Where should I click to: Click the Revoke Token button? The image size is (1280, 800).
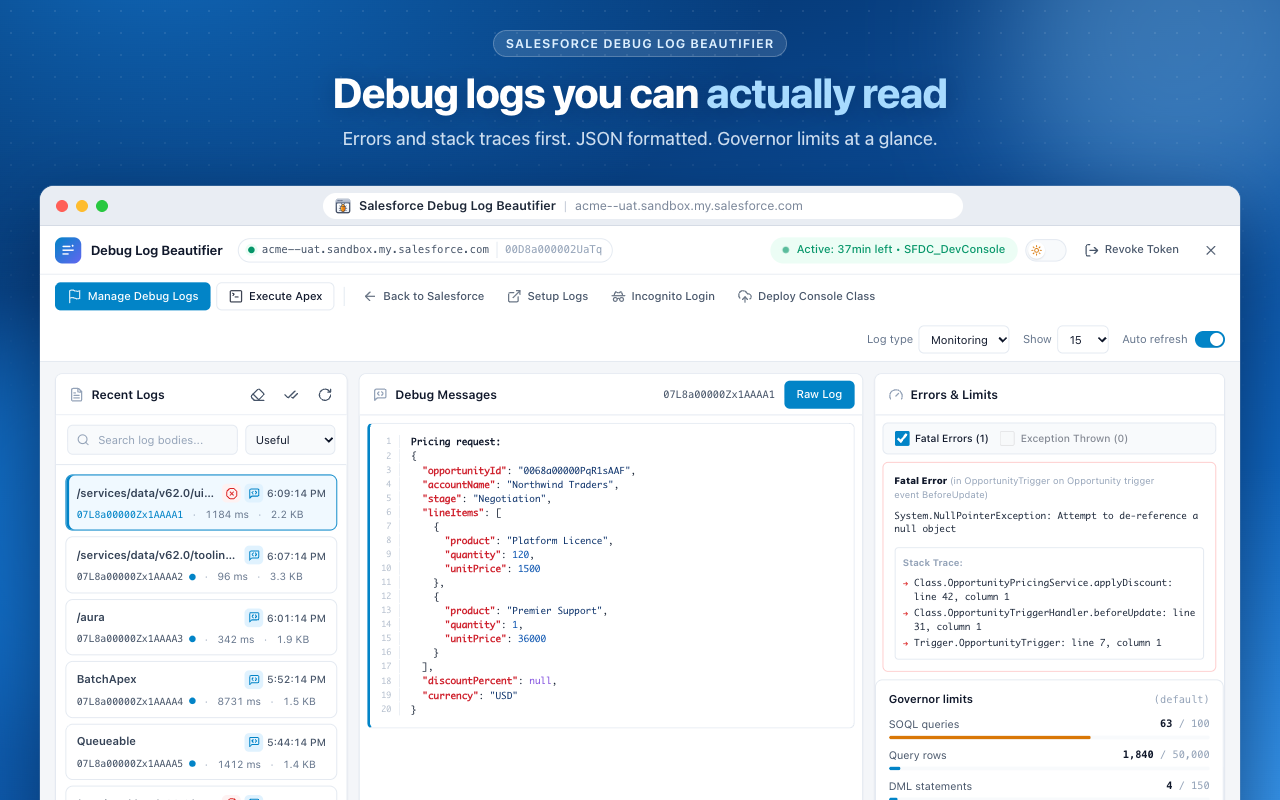[x=1132, y=250]
